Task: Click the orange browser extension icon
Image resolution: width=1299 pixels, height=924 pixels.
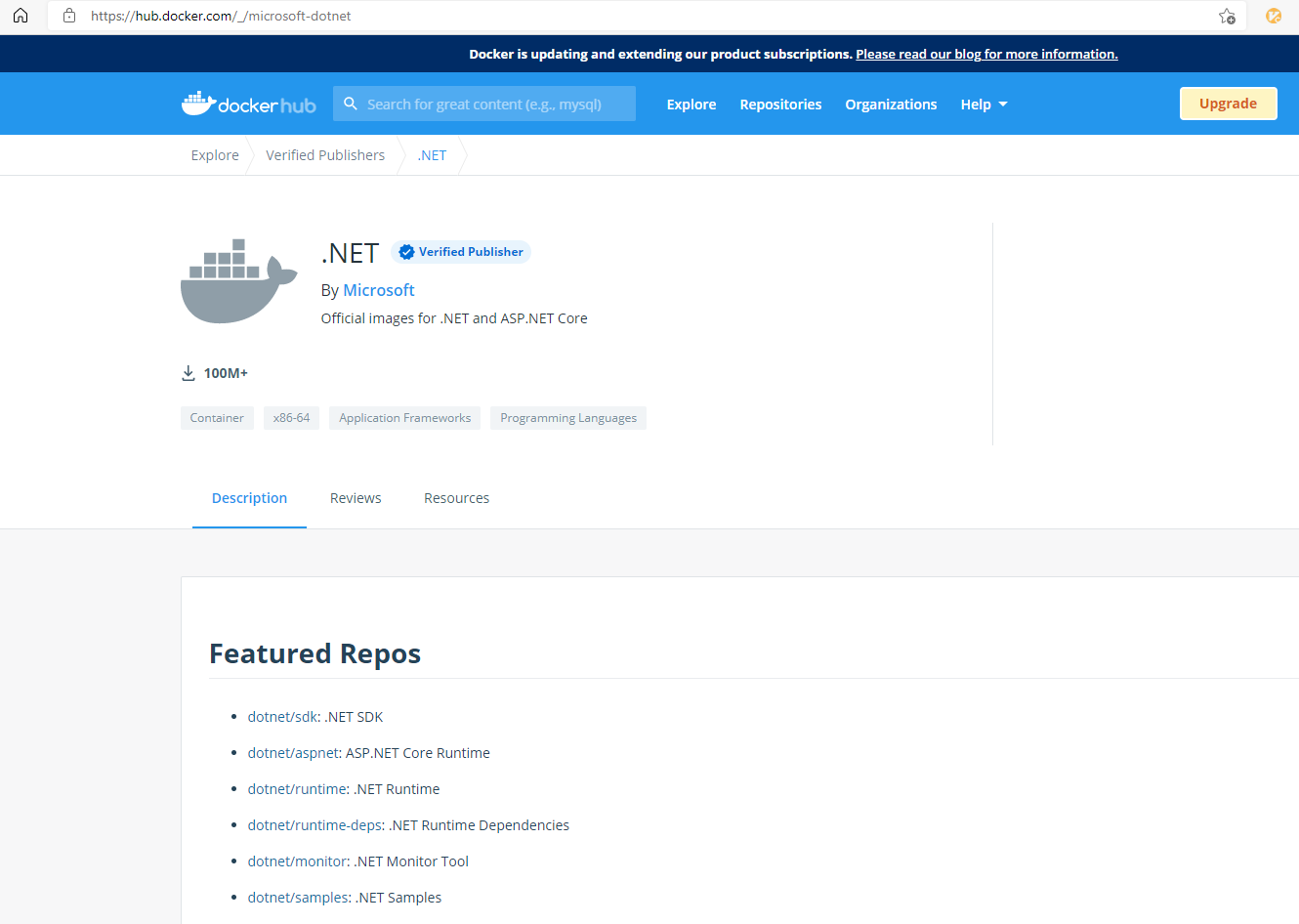Action: (x=1274, y=16)
